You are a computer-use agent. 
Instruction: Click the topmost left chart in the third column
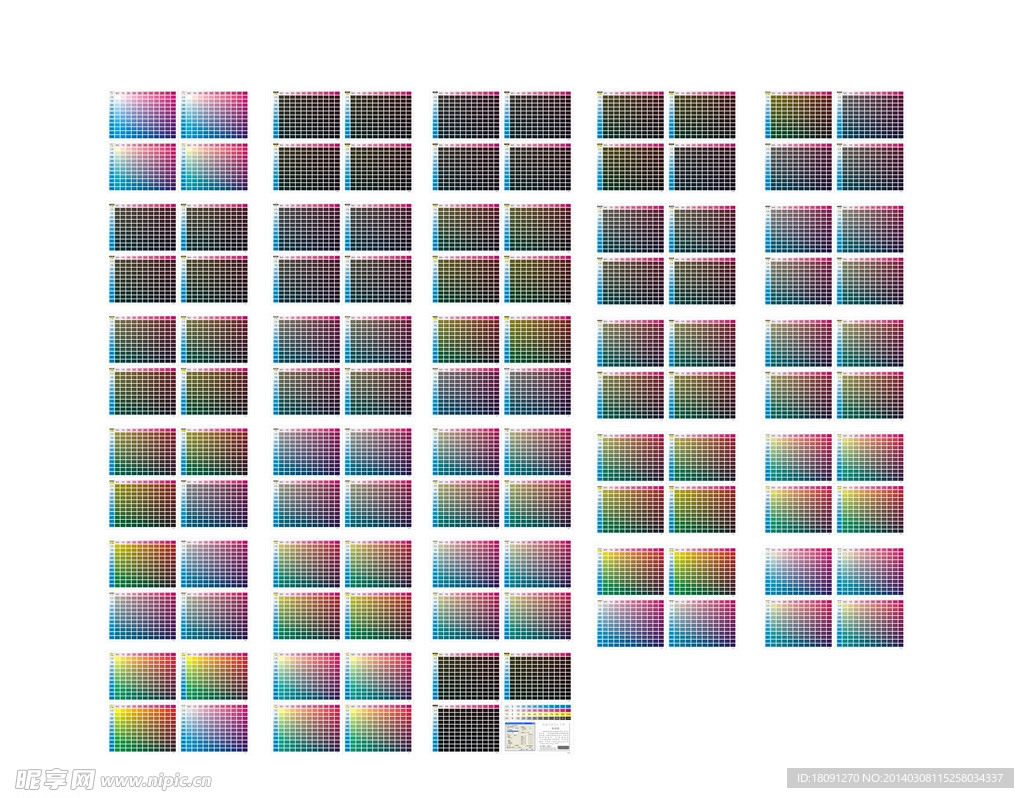466,114
